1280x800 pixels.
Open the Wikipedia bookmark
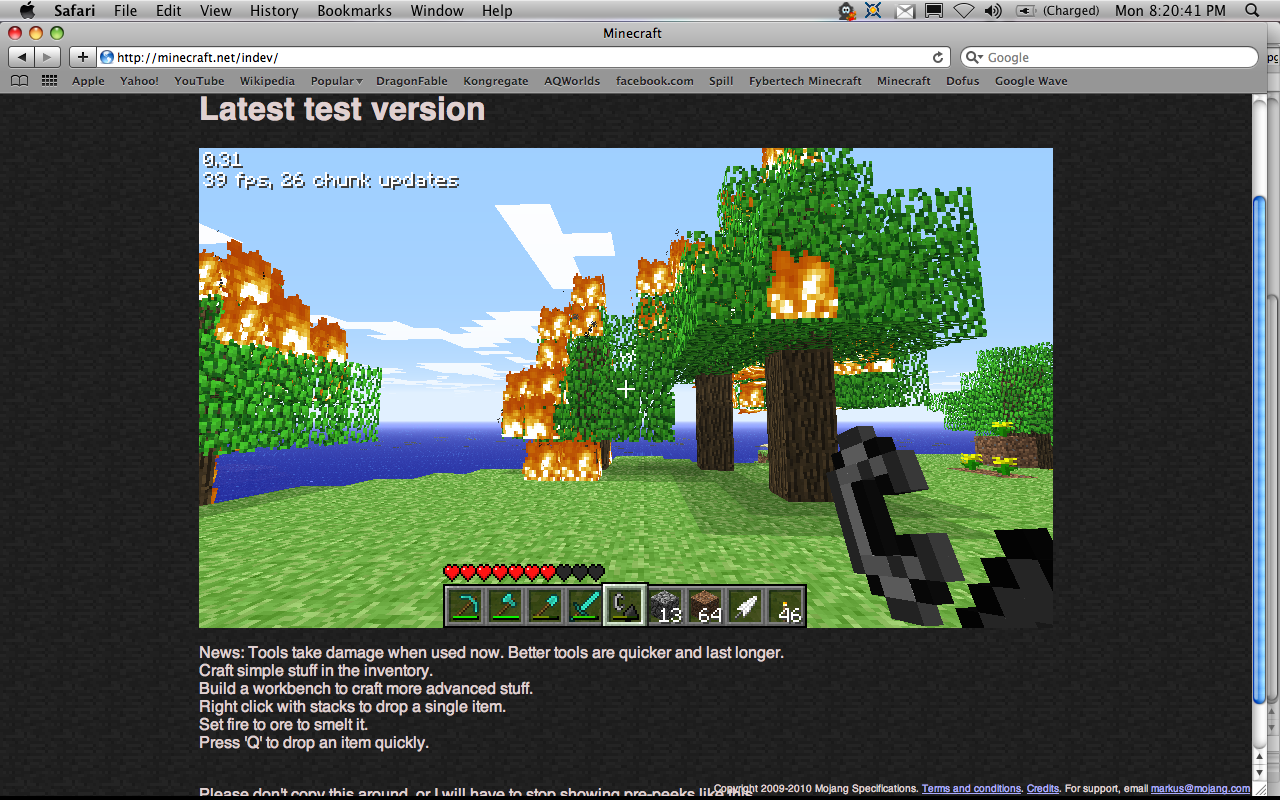pos(267,81)
